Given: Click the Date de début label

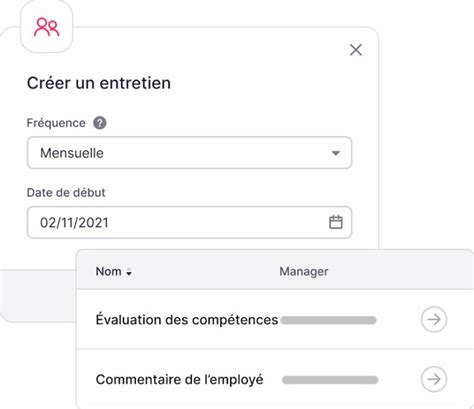Looking at the screenshot, I should (66, 193).
